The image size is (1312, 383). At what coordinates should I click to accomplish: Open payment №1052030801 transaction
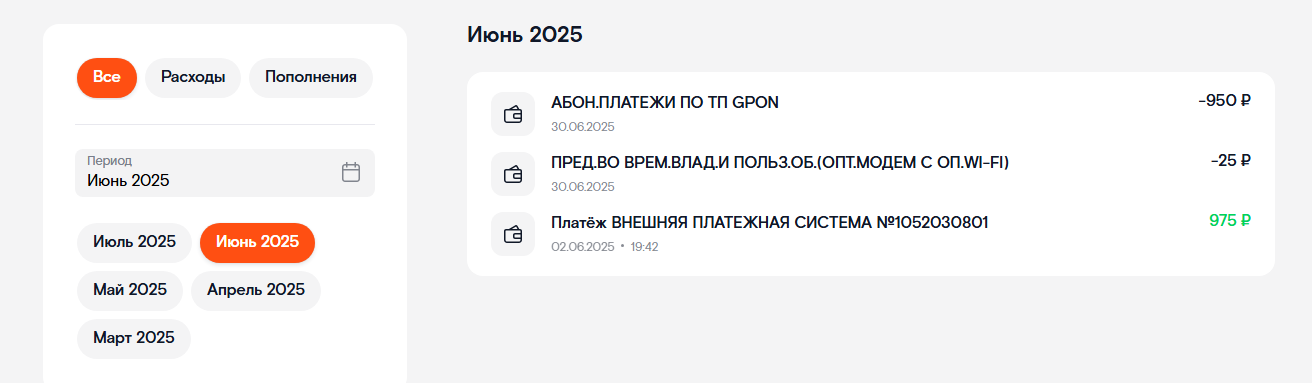[x=871, y=233]
